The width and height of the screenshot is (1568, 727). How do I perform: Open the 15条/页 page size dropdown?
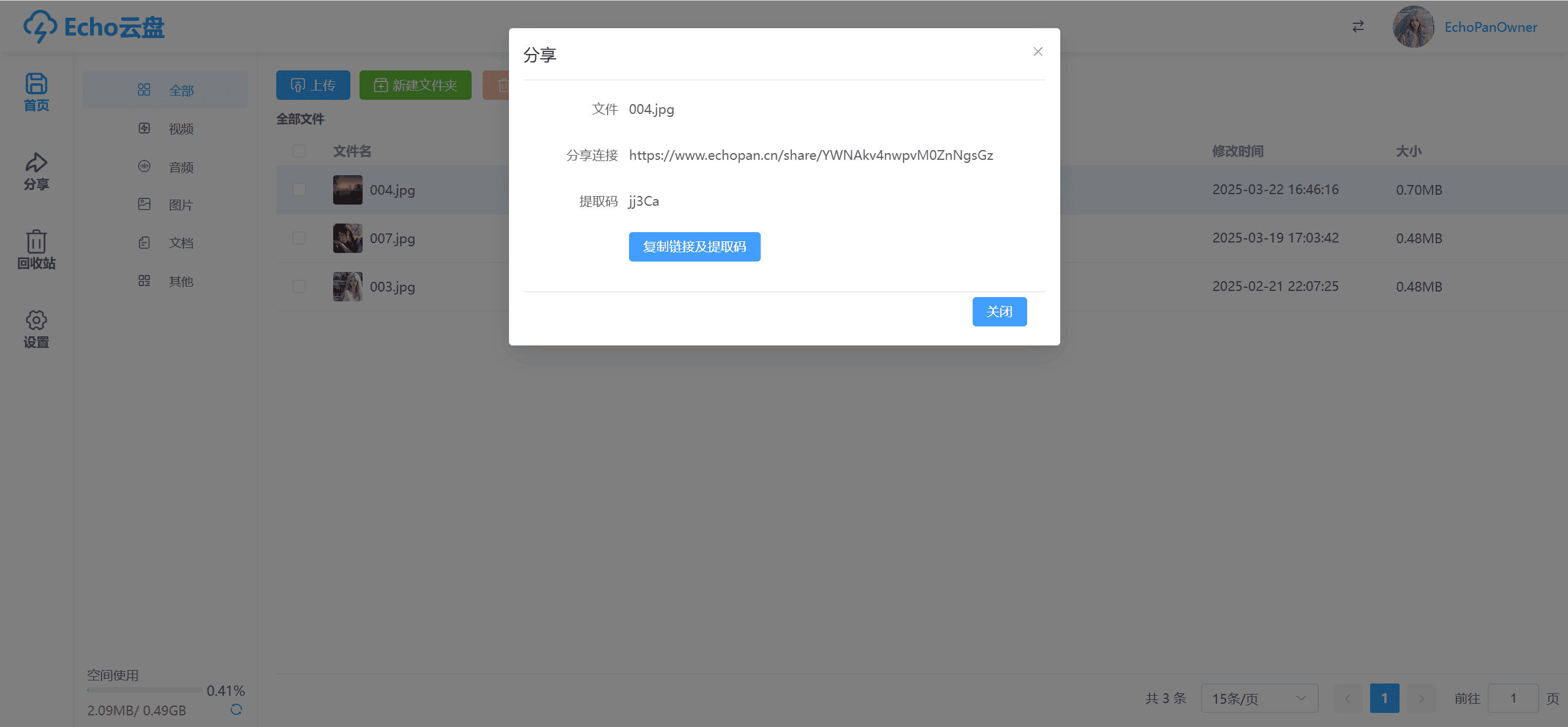1259,698
